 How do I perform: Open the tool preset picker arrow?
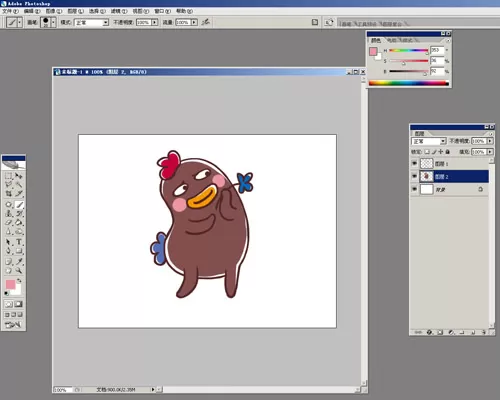pyautogui.click(x=20, y=22)
